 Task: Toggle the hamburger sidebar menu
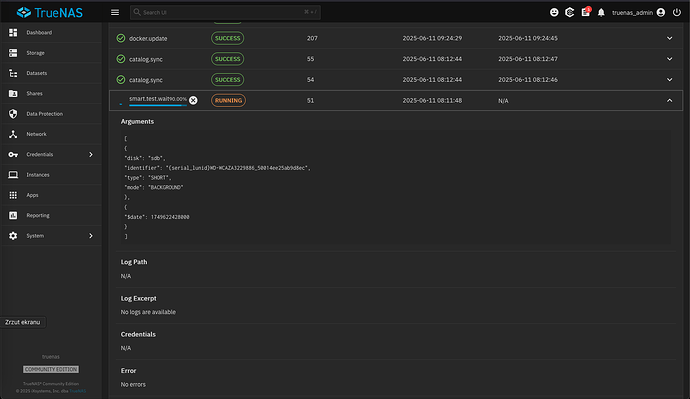point(115,12)
